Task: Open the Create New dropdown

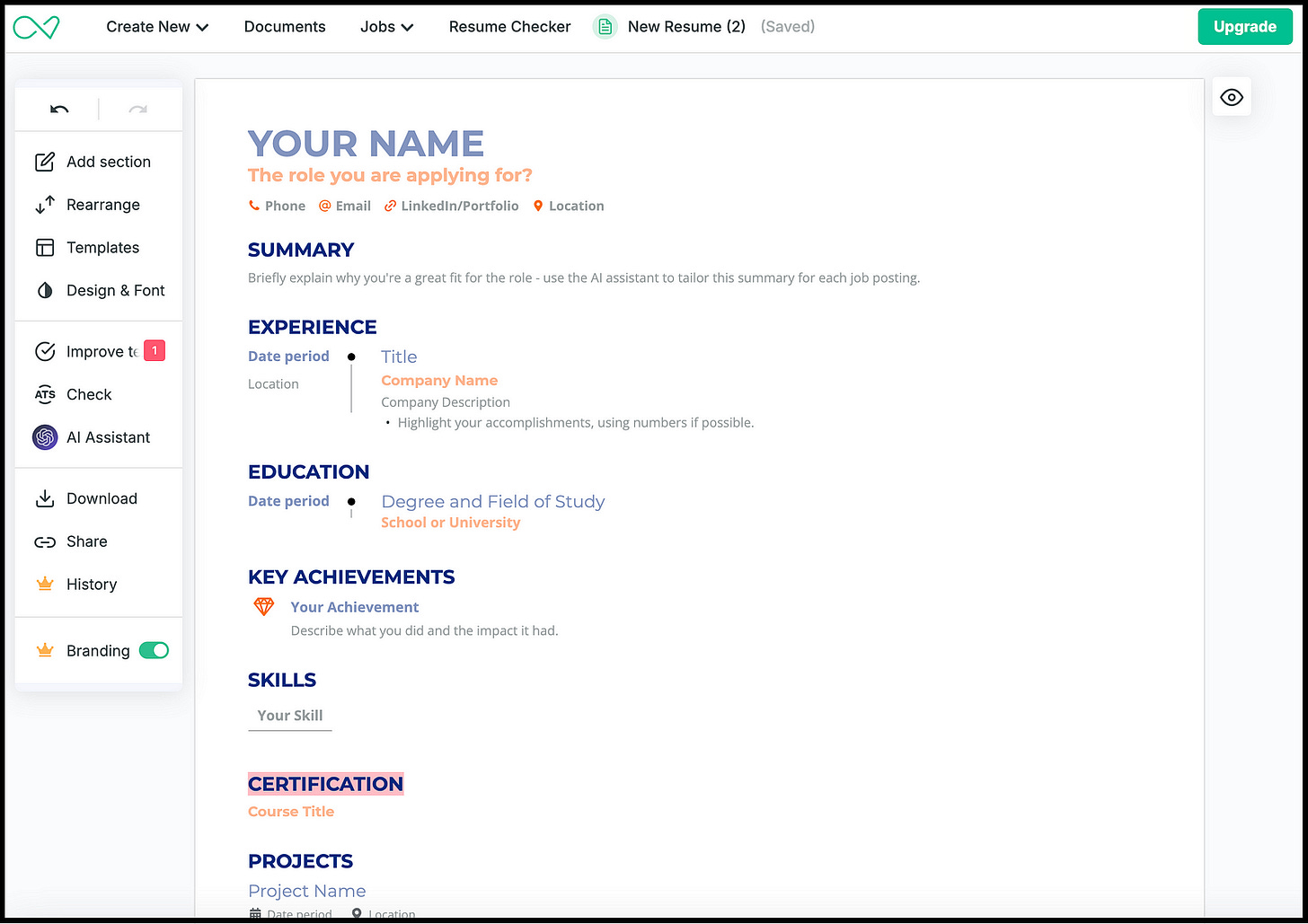Action: (157, 27)
